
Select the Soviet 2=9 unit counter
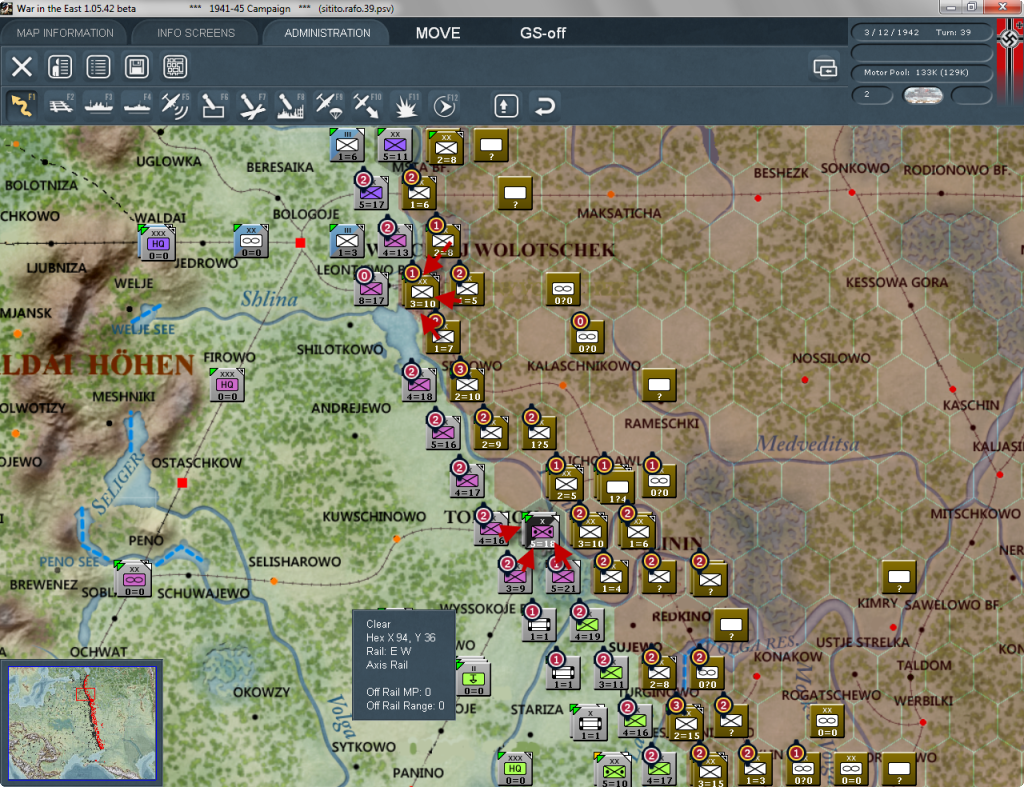(491, 432)
